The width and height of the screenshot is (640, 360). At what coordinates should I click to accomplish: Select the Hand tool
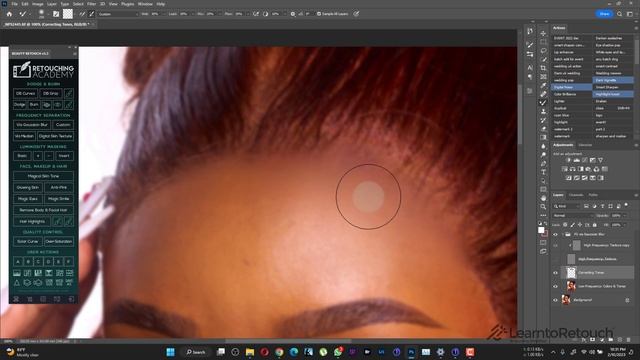(543, 198)
